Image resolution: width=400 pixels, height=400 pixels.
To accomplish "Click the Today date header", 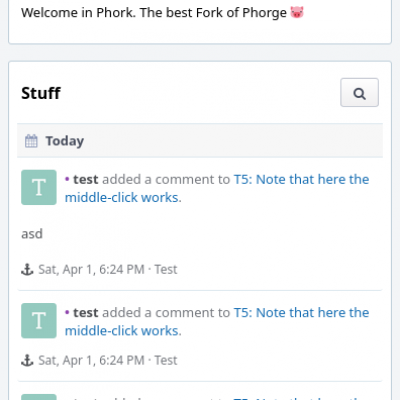I will click(x=200, y=141).
